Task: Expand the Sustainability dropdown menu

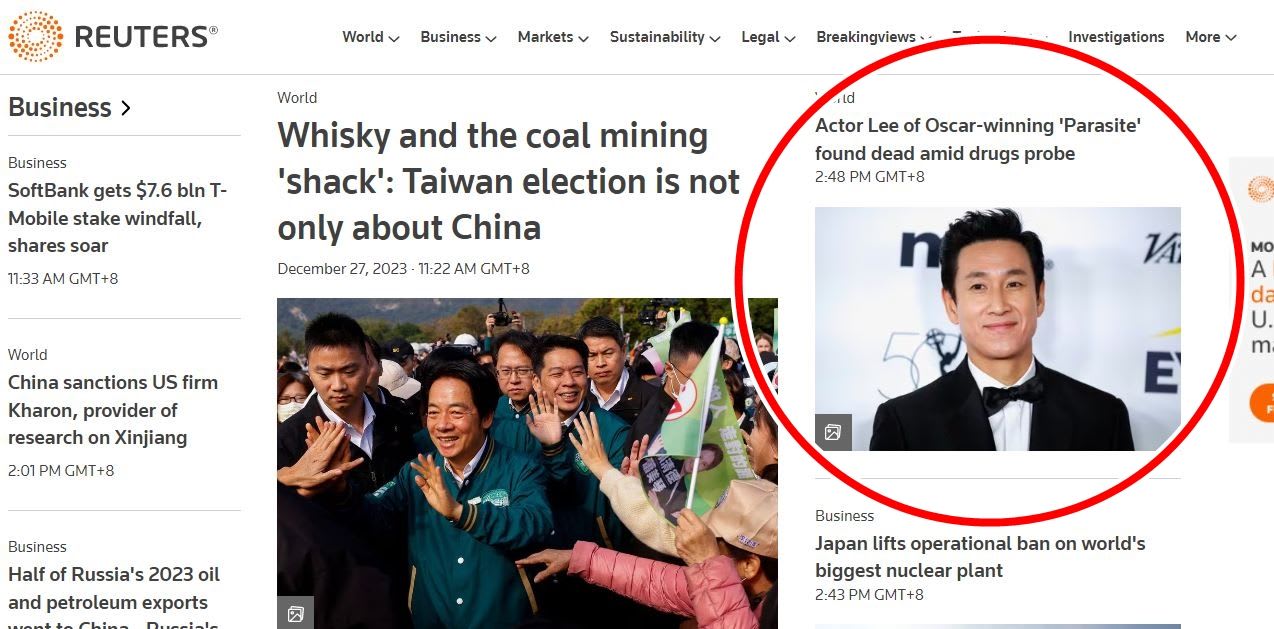Action: 665,37
